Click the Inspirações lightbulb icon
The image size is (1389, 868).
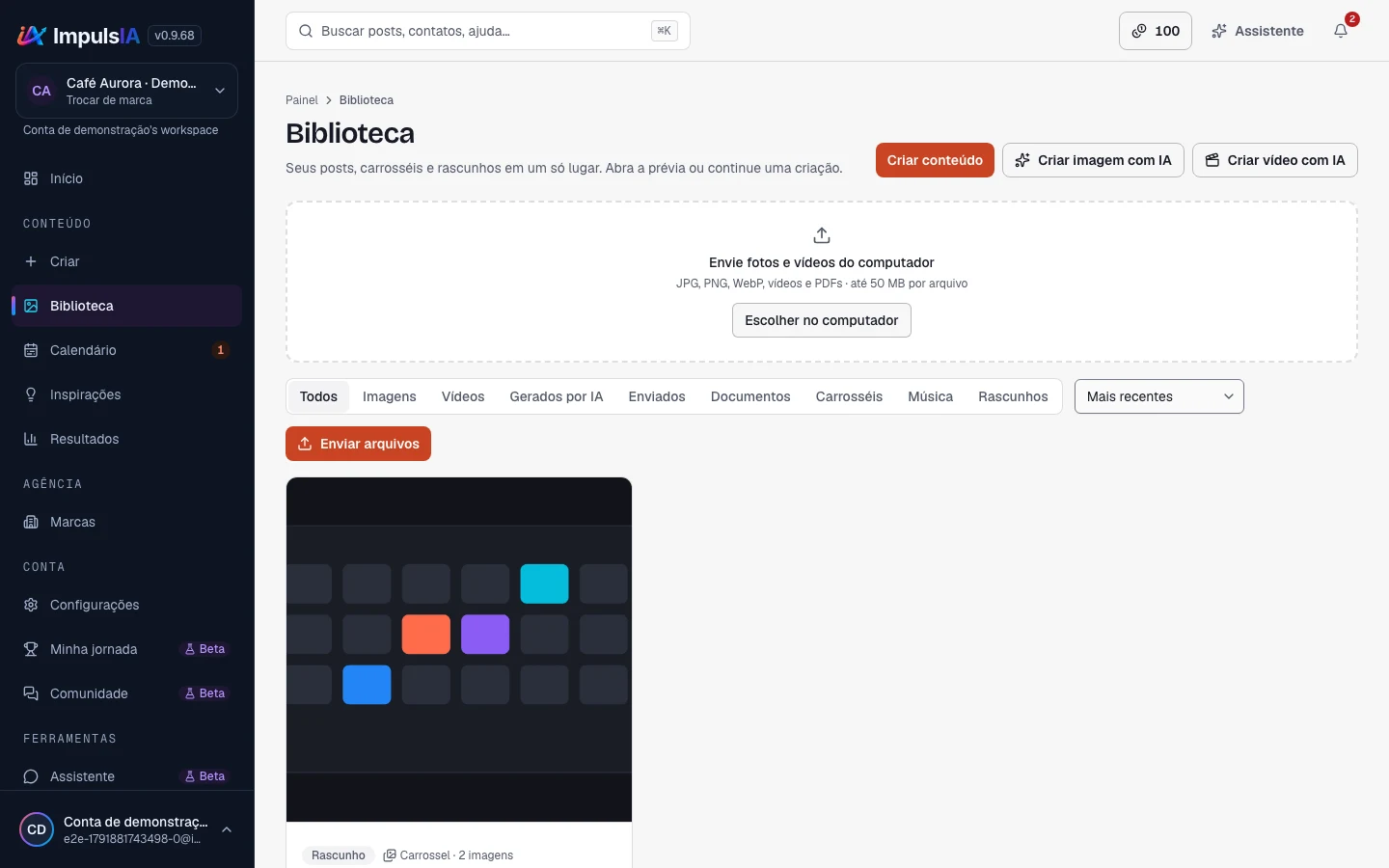click(31, 394)
